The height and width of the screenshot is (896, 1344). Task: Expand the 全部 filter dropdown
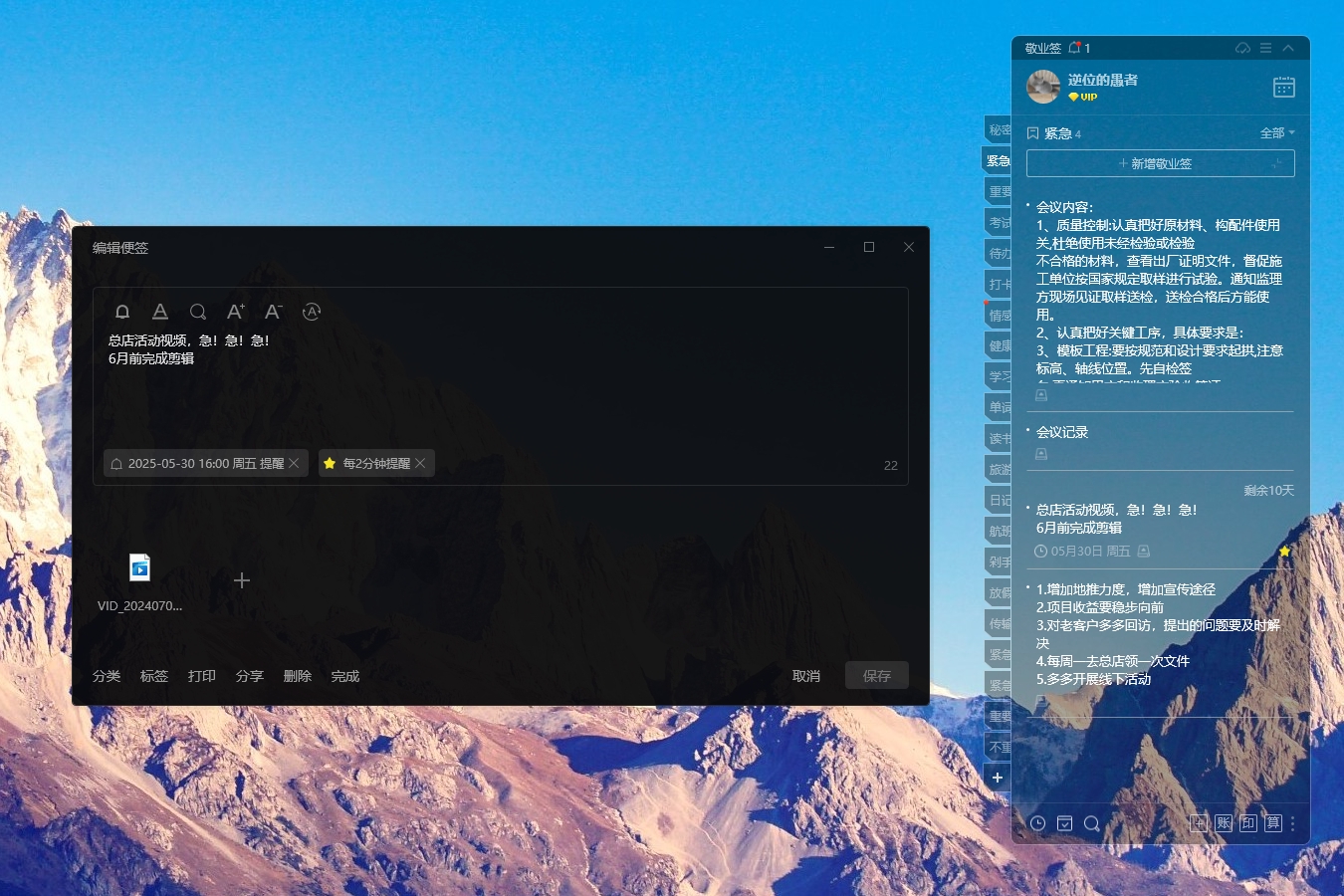click(x=1277, y=133)
